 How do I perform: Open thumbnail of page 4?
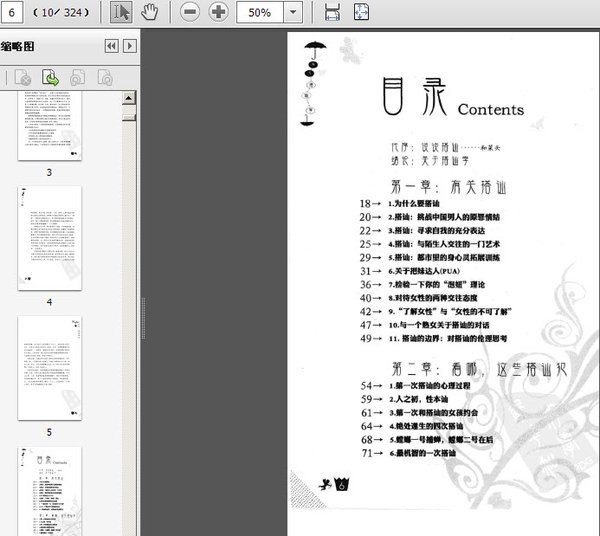coord(49,238)
